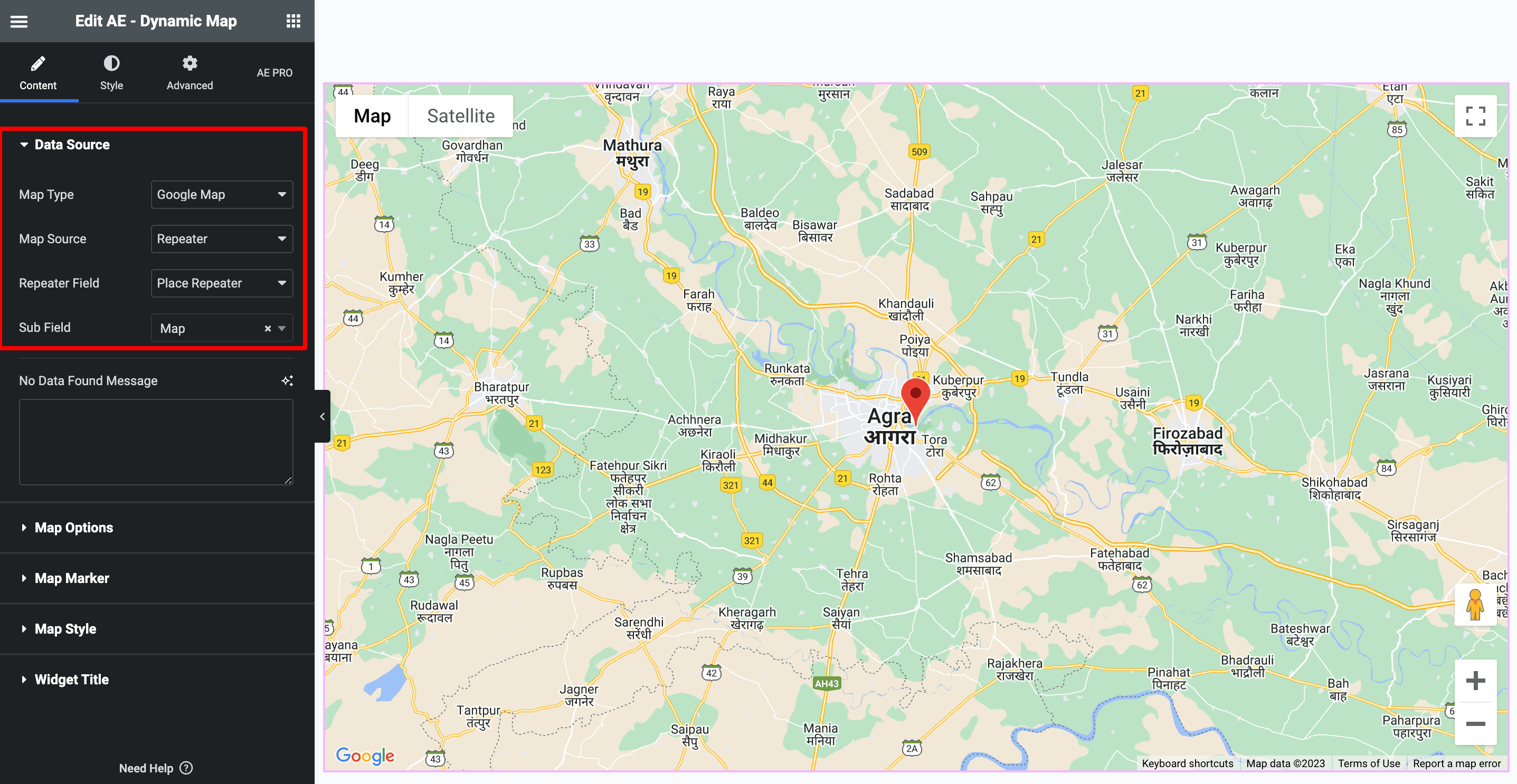Click the Bateshwar town label

1300,635
